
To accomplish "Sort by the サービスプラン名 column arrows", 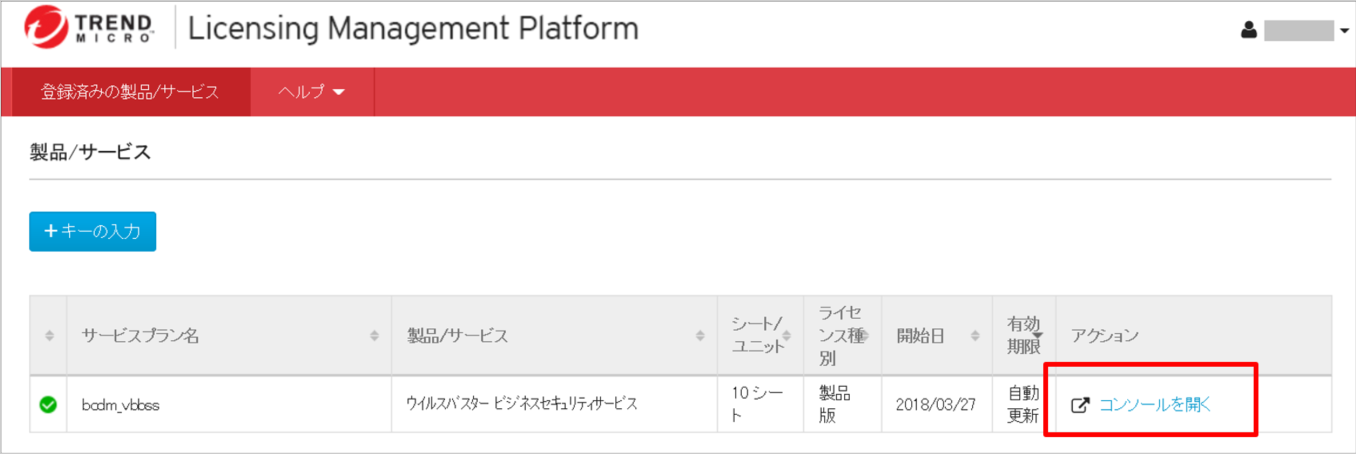I will (x=375, y=336).
